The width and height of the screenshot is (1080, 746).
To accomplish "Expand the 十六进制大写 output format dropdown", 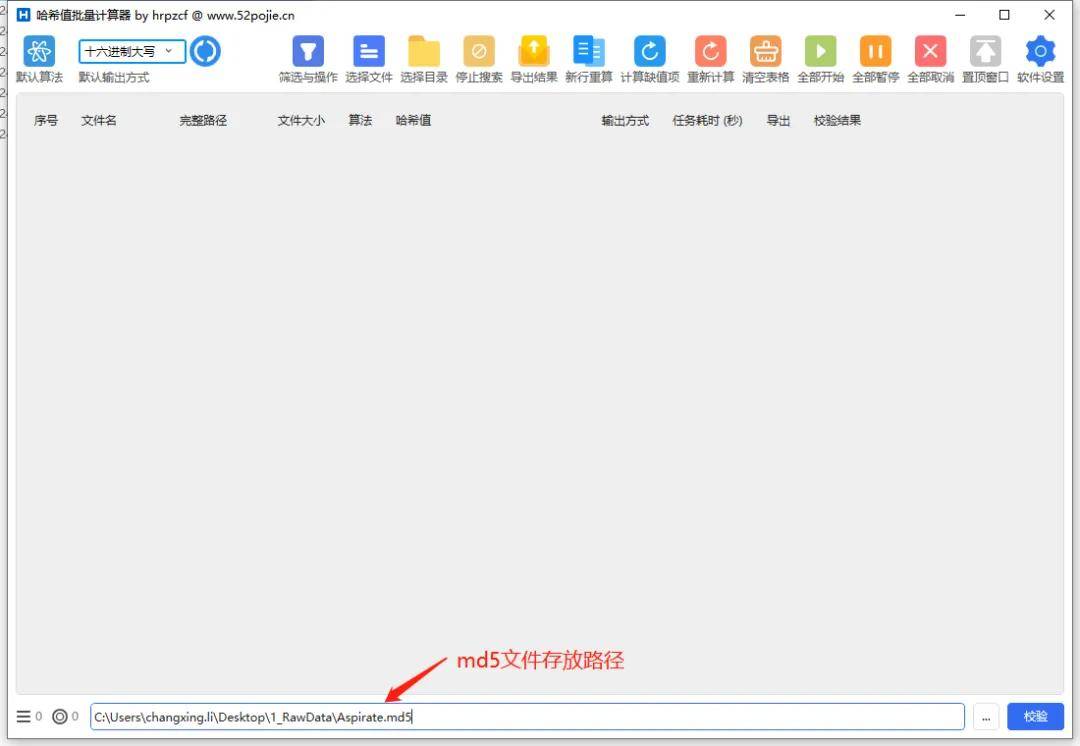I will click(x=132, y=52).
